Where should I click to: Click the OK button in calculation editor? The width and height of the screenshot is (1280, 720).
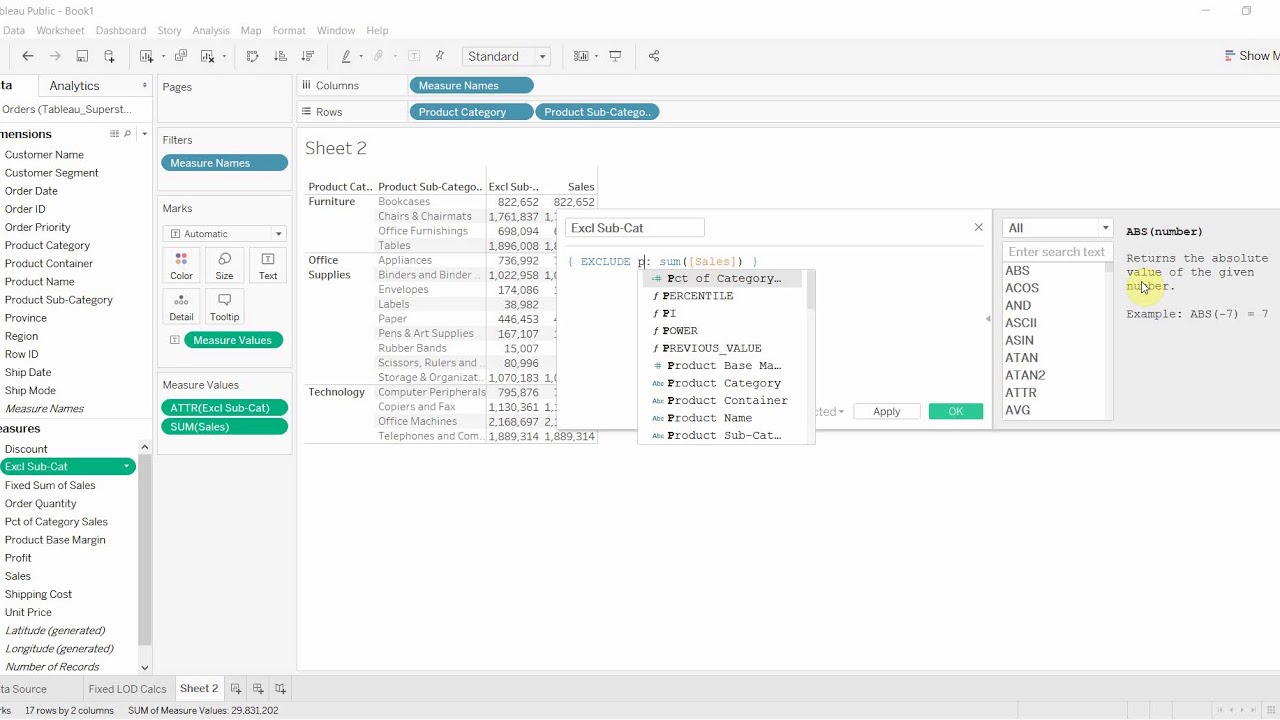click(x=955, y=411)
